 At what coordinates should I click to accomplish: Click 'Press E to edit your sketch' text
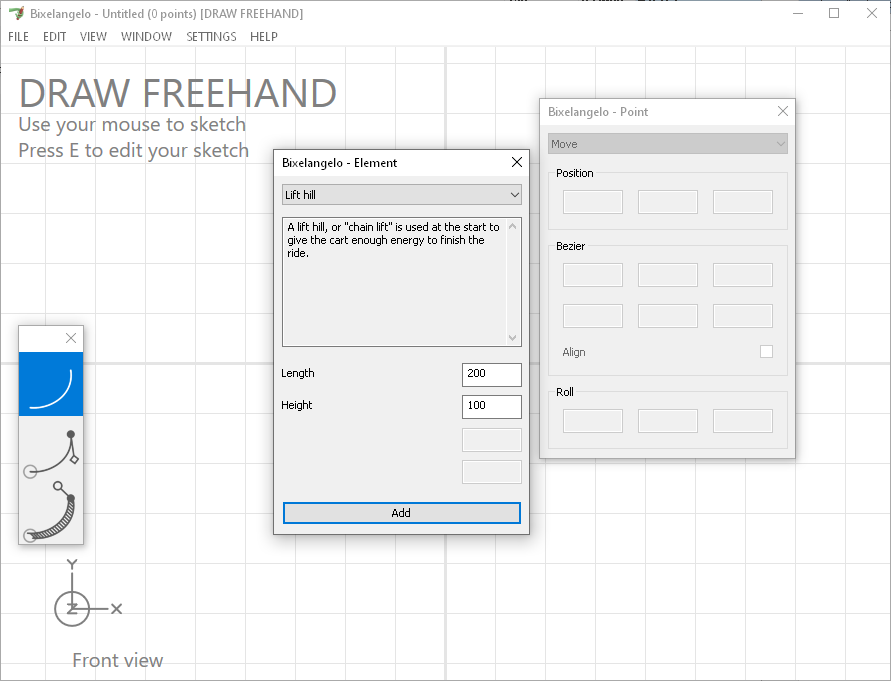pyautogui.click(x=134, y=150)
